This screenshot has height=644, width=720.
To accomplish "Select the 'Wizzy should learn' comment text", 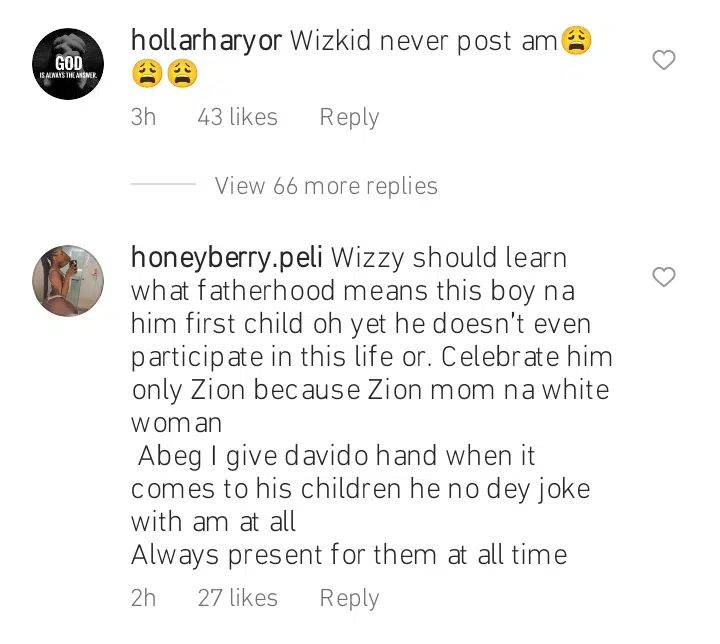I will pos(449,258).
